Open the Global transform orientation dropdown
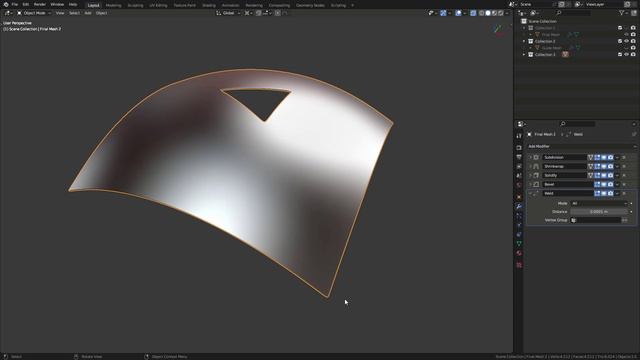The width and height of the screenshot is (640, 360). click(228, 13)
